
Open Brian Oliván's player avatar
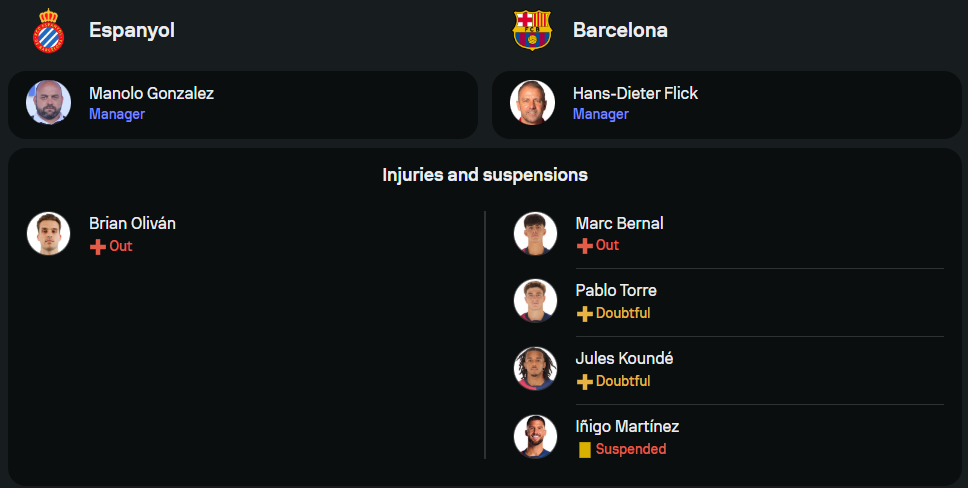coord(48,233)
